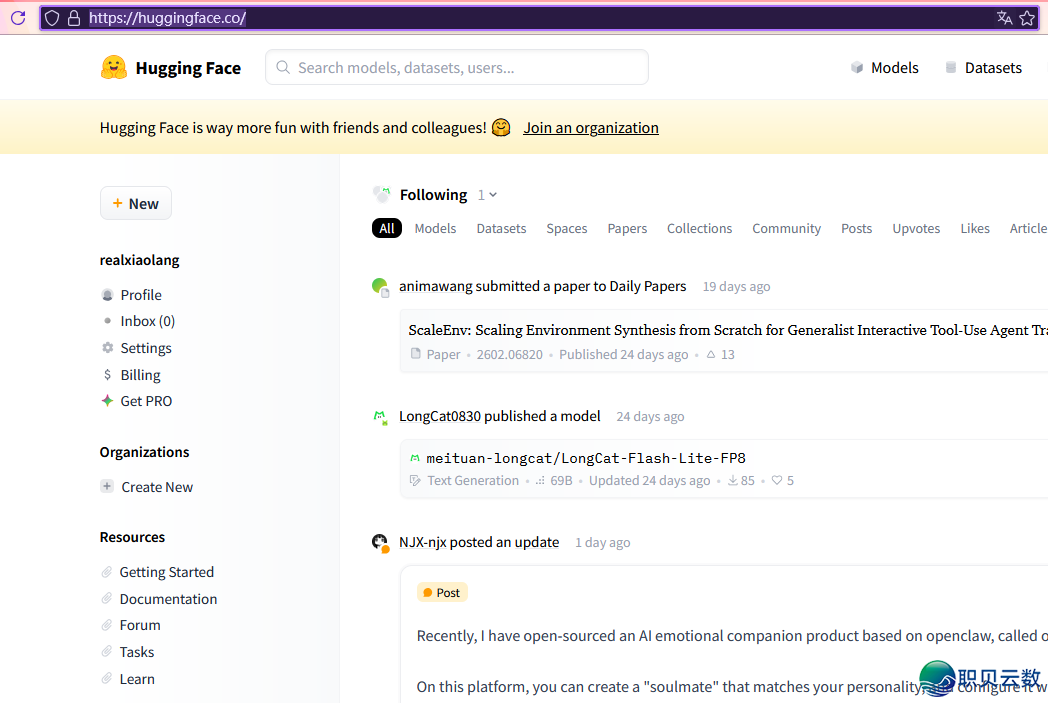Like the LongCat-Flash-Lite-FP8 model heart icon
Image resolution: width=1048 pixels, height=703 pixels.
coord(777,481)
